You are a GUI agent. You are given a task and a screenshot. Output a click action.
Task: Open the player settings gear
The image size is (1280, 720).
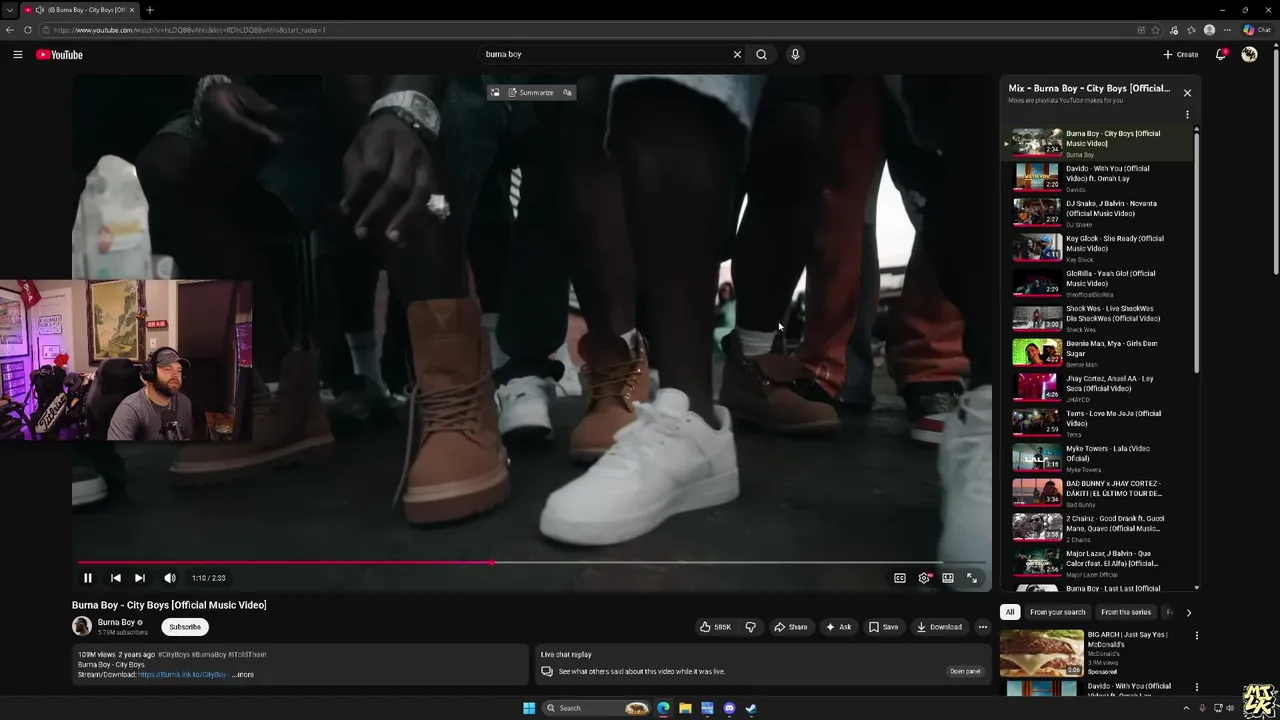pyautogui.click(x=924, y=577)
